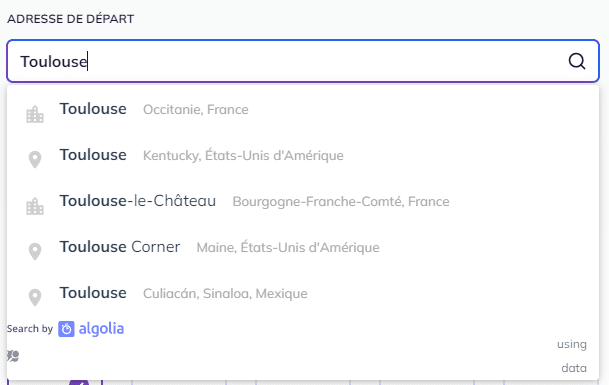This screenshot has width=609, height=385.
Task: Click the blue Algolia stopwatch logo icon
Action: click(66, 329)
